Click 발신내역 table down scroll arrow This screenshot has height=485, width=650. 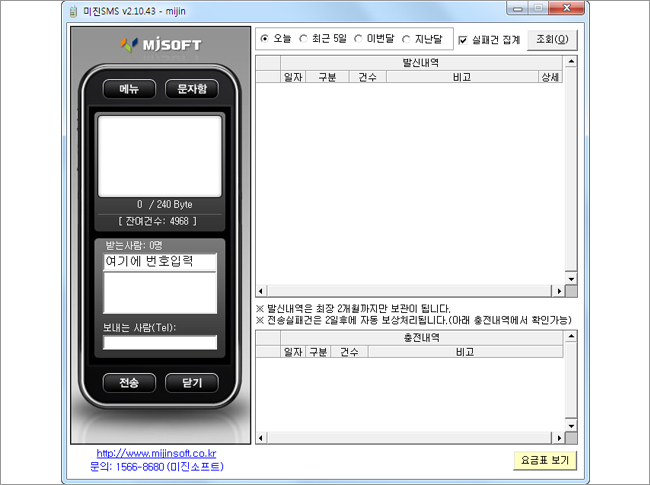[571, 279]
